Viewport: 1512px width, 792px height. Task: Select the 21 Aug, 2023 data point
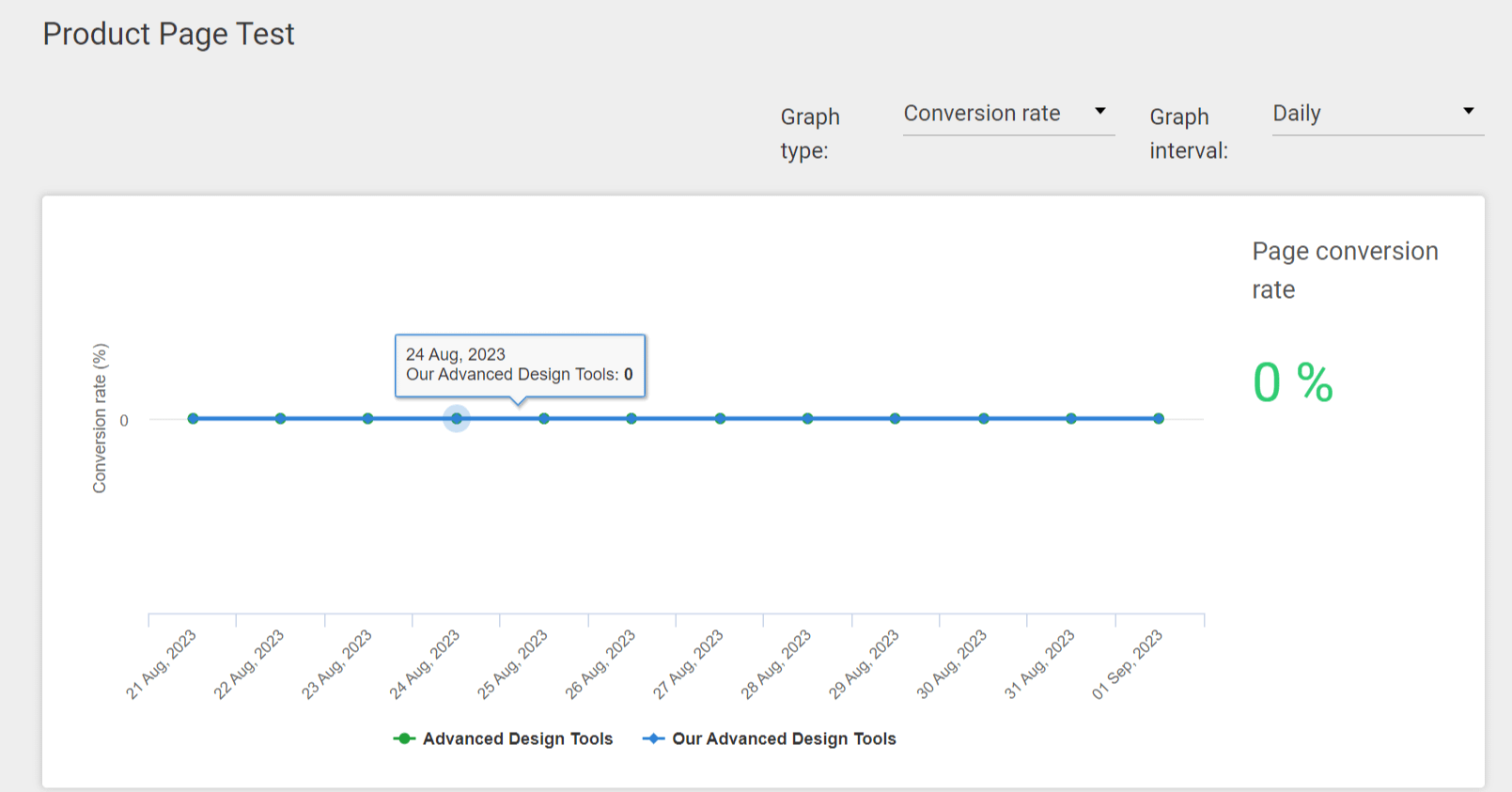coord(193,419)
